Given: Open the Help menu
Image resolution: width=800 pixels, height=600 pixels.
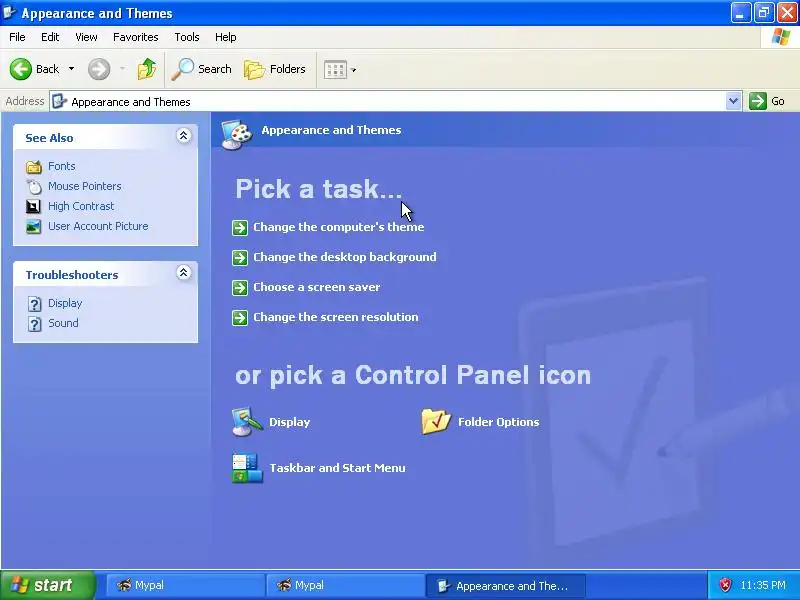Looking at the screenshot, I should coord(226,37).
